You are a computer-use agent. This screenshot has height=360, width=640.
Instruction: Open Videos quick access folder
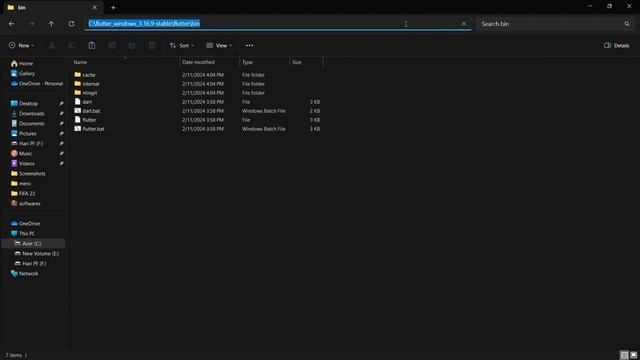[x=27, y=163]
